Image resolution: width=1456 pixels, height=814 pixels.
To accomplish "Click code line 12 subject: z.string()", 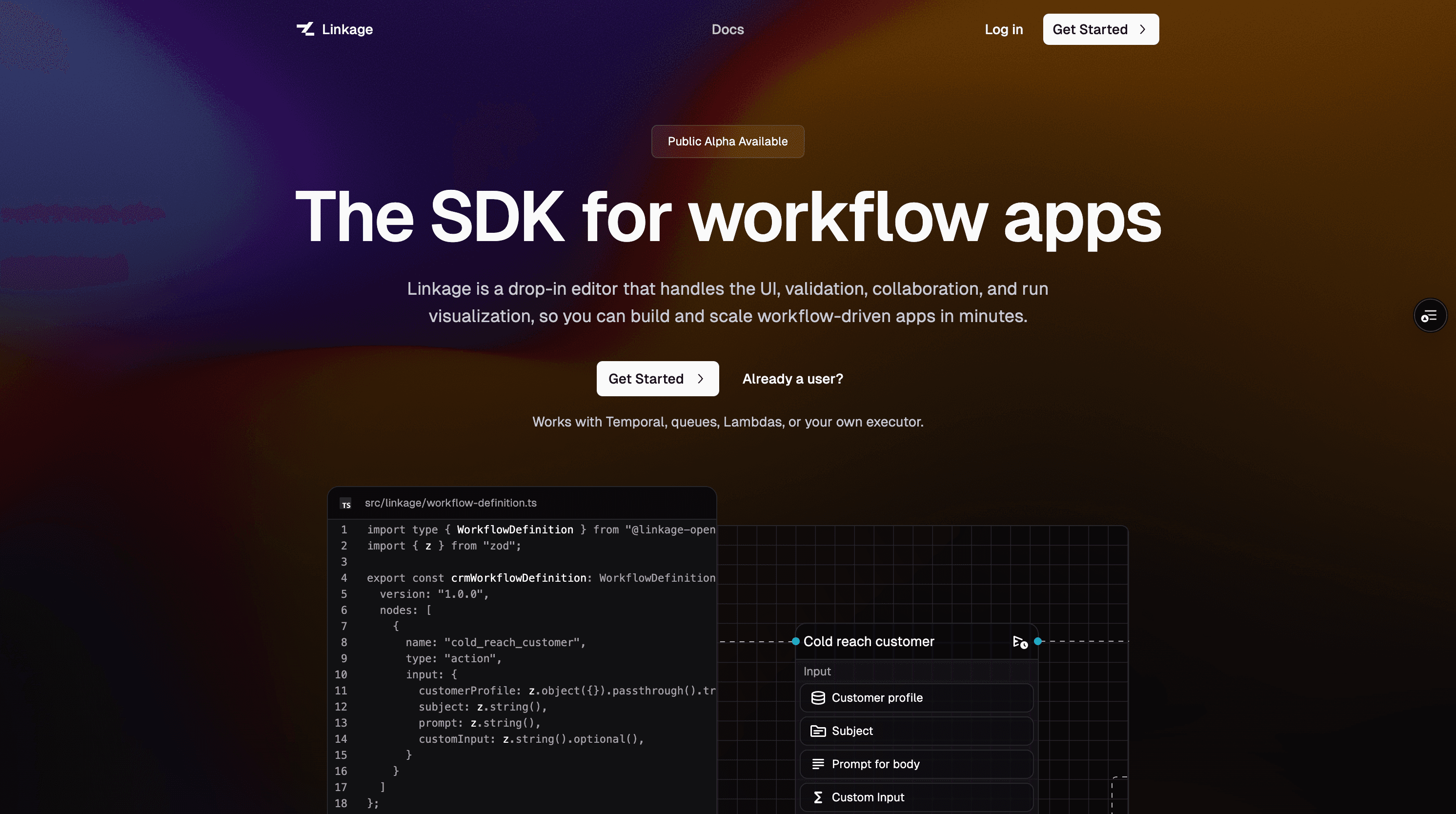I will pos(483,707).
